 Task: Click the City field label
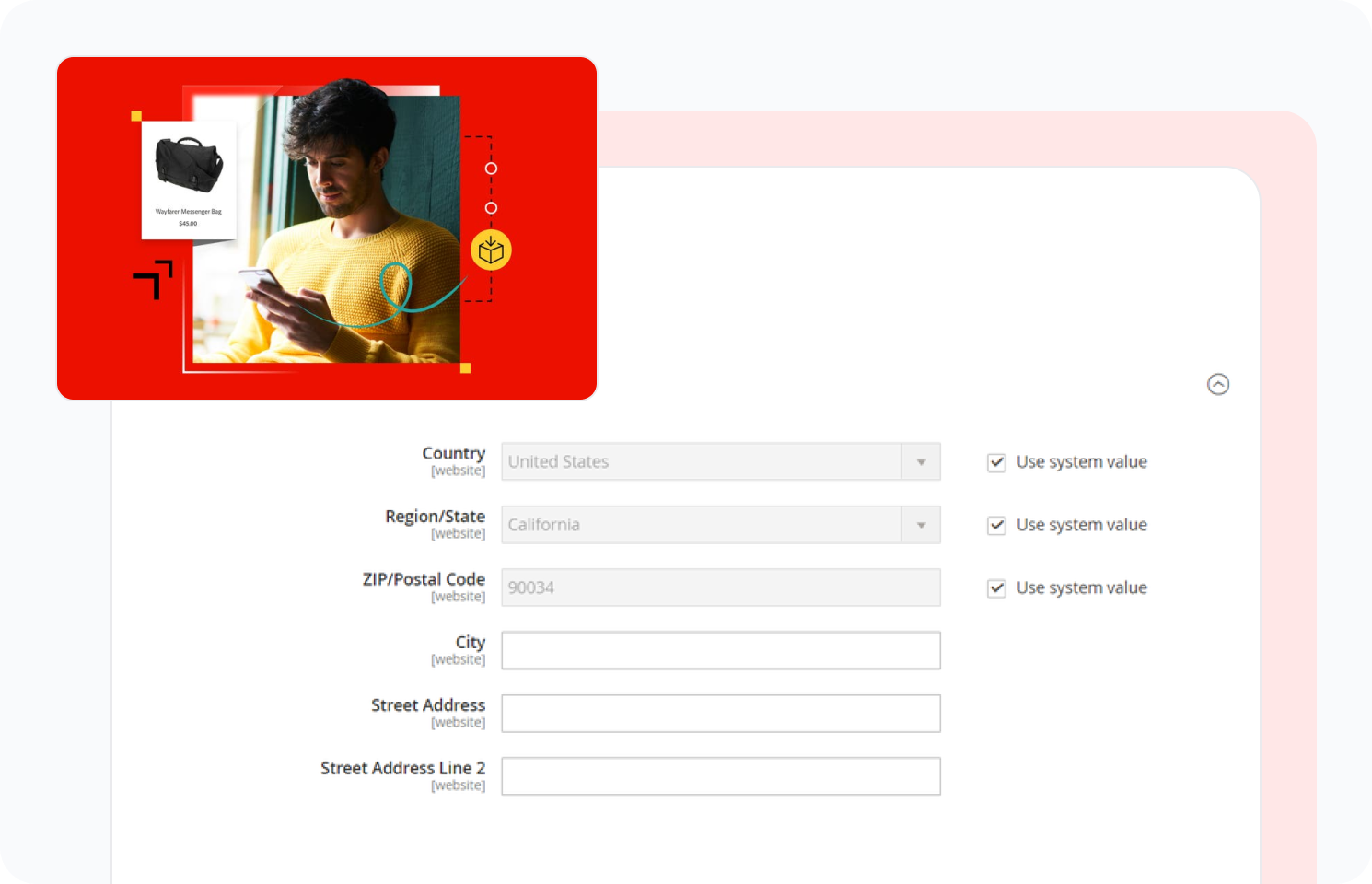[x=470, y=643]
